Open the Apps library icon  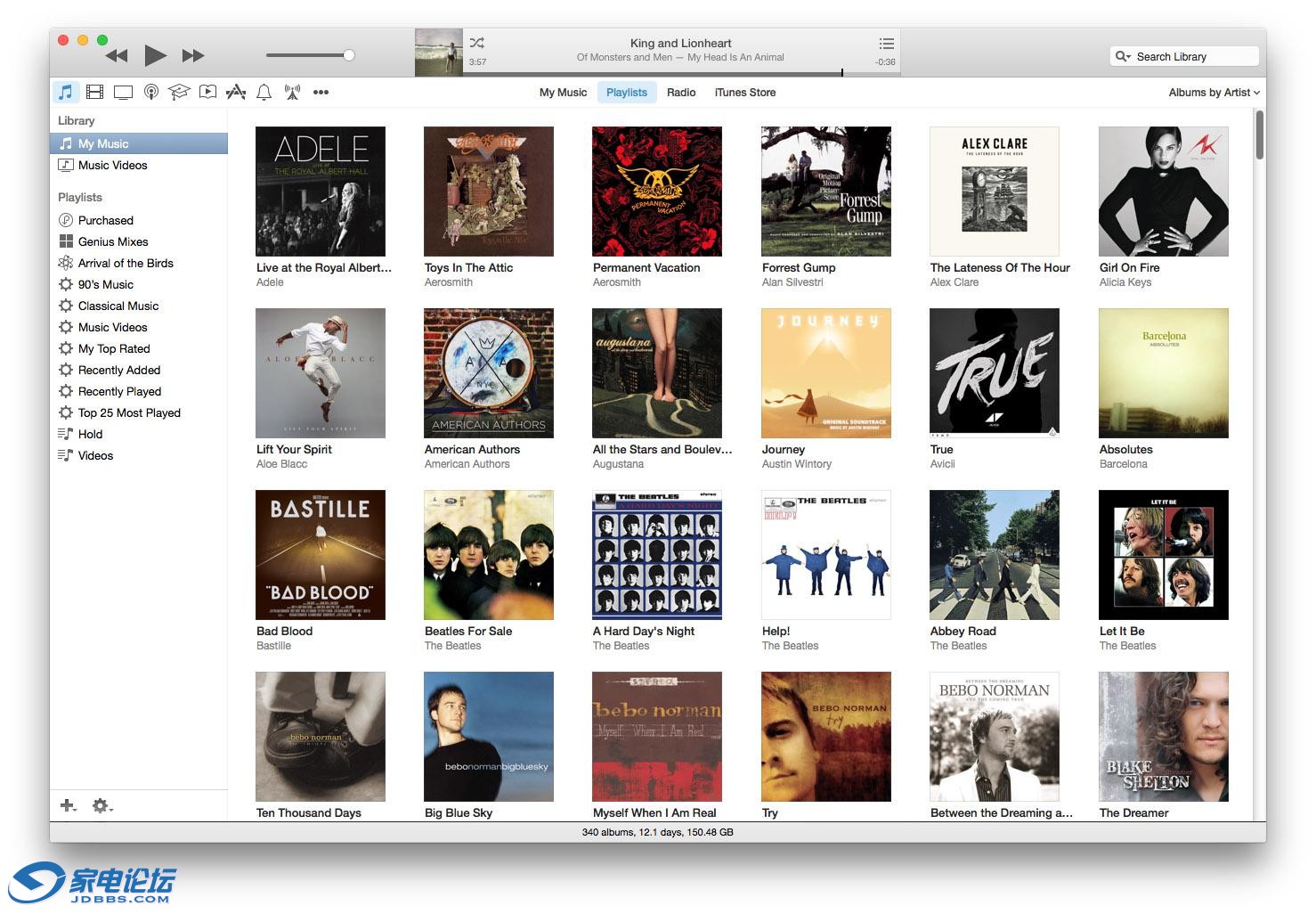coord(236,92)
